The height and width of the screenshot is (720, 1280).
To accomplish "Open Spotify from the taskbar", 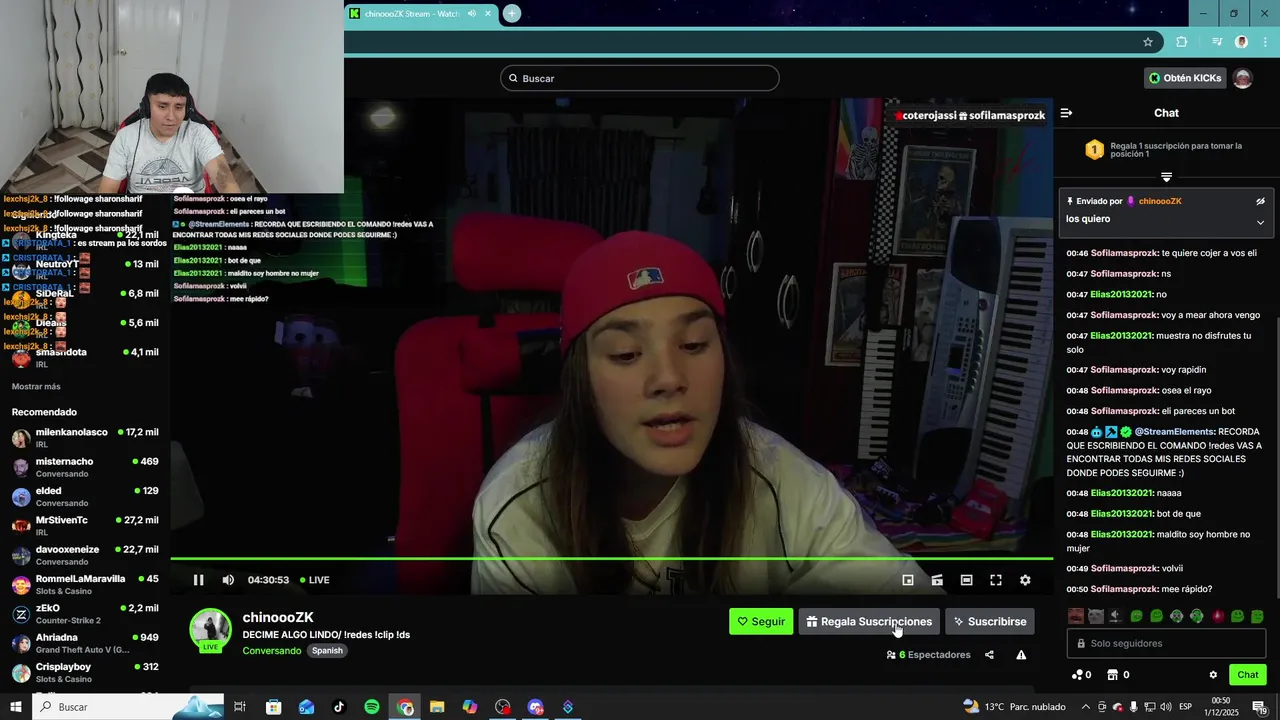I will point(372,707).
